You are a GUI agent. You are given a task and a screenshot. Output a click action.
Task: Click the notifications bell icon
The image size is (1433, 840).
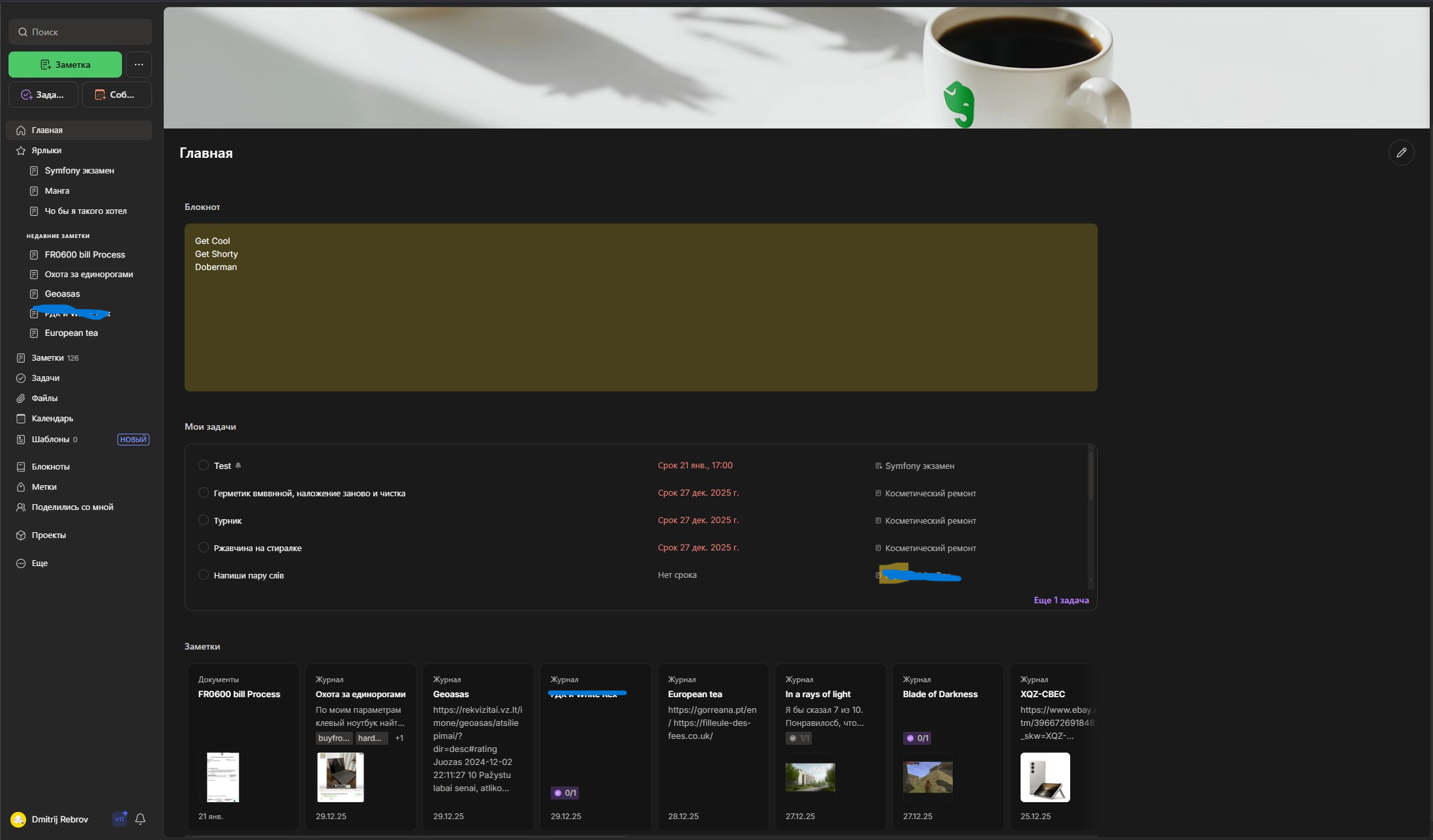(140, 819)
